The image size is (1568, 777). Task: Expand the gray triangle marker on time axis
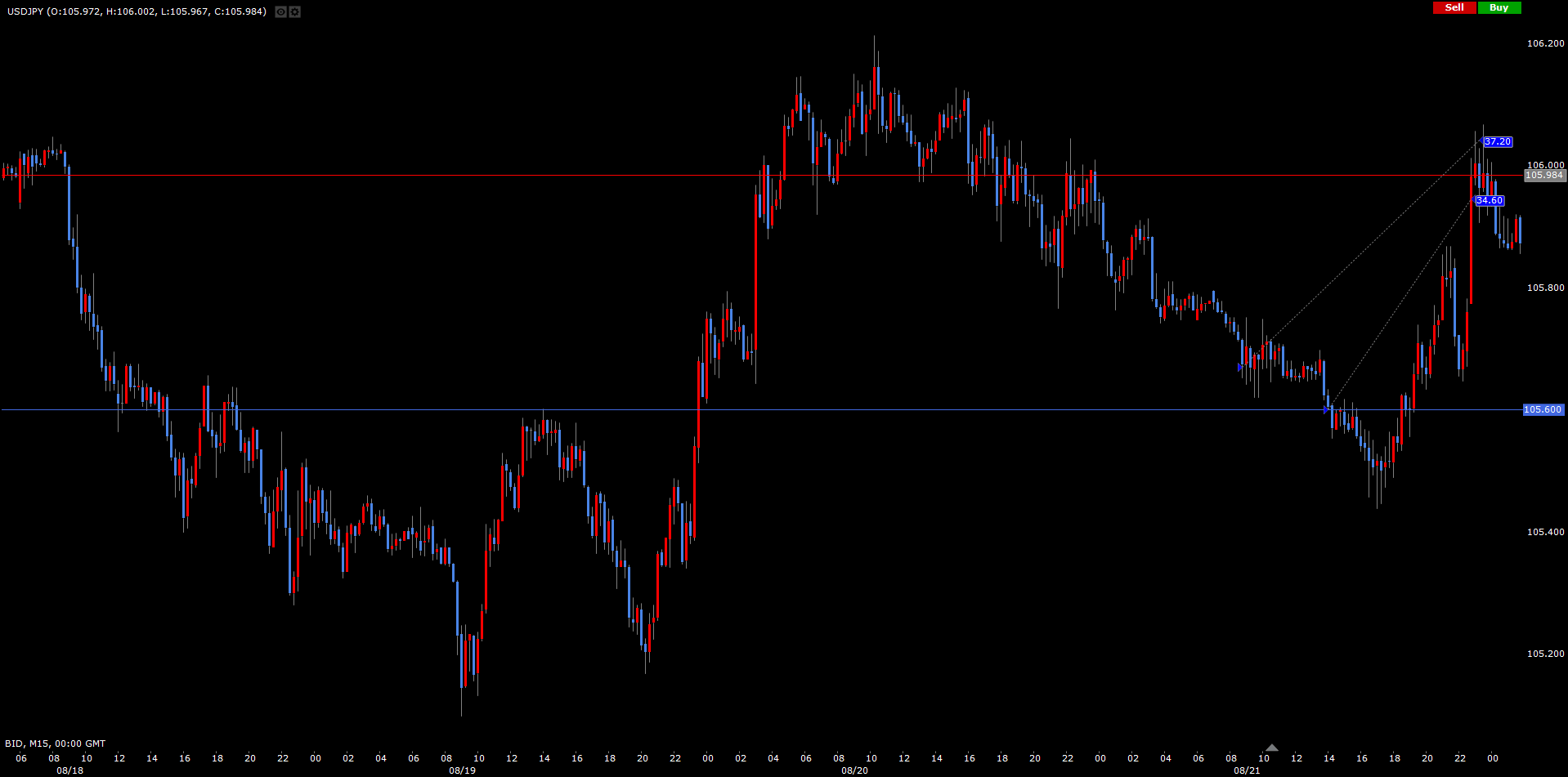[x=1271, y=747]
